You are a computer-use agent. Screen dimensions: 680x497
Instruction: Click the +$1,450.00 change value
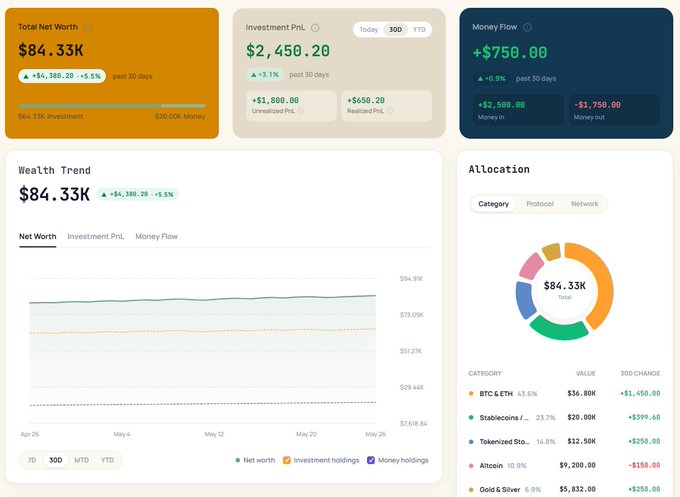640,394
